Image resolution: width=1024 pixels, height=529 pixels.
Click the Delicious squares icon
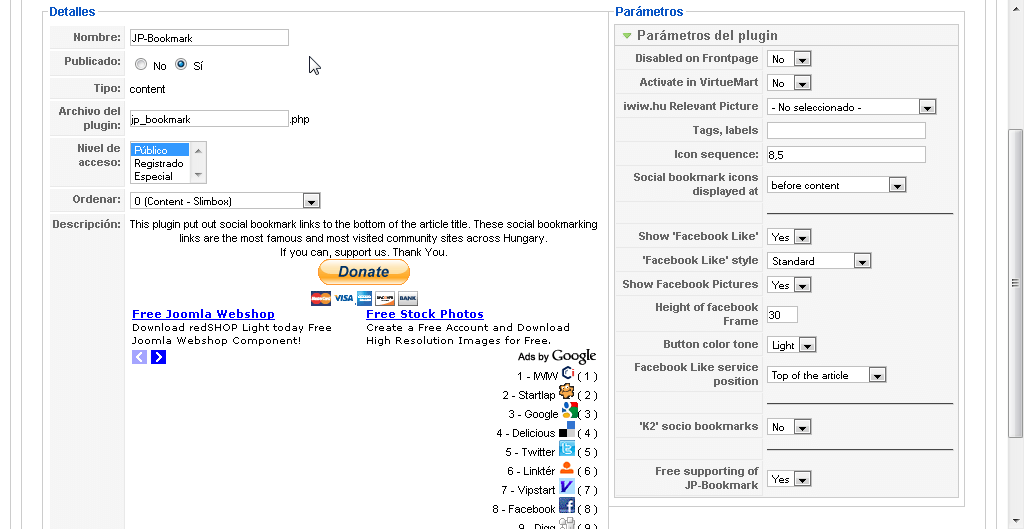(567, 430)
